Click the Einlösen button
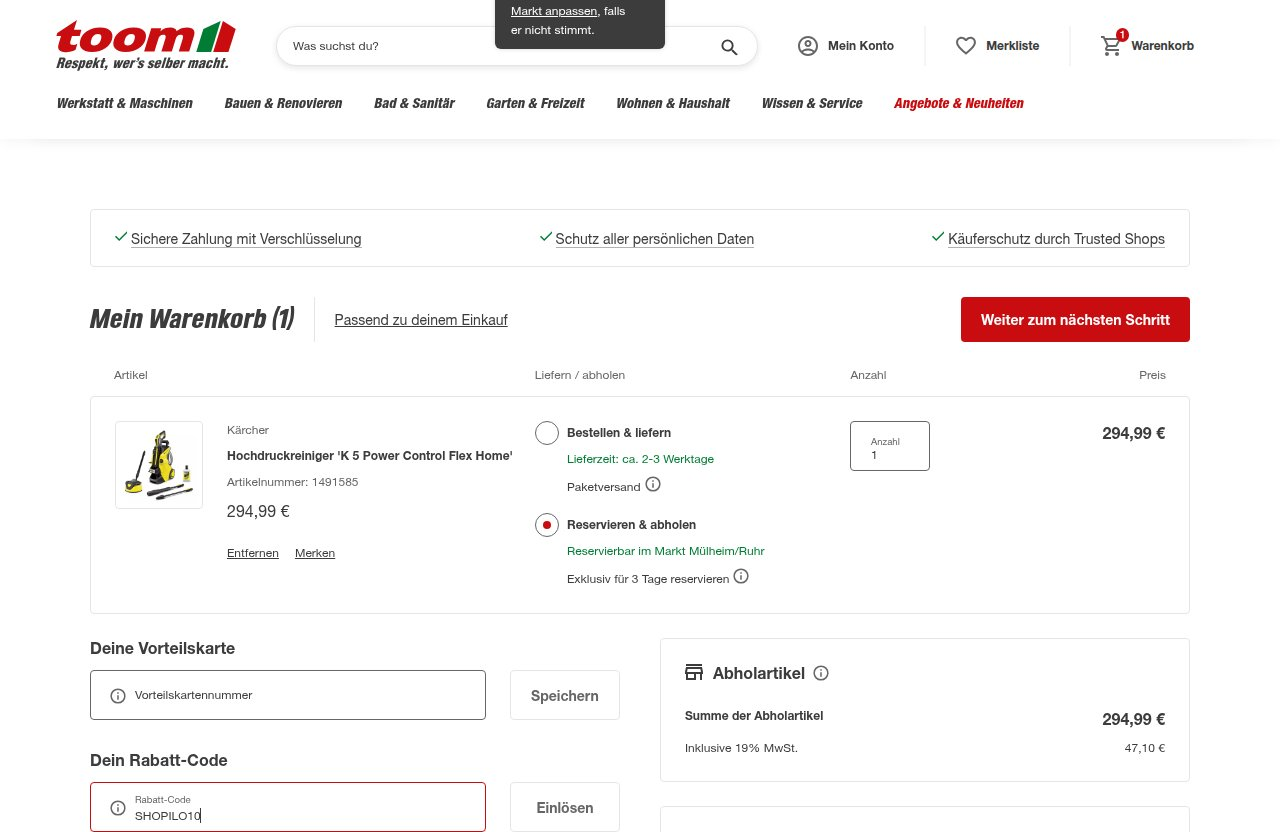The width and height of the screenshot is (1280, 832). click(x=565, y=807)
